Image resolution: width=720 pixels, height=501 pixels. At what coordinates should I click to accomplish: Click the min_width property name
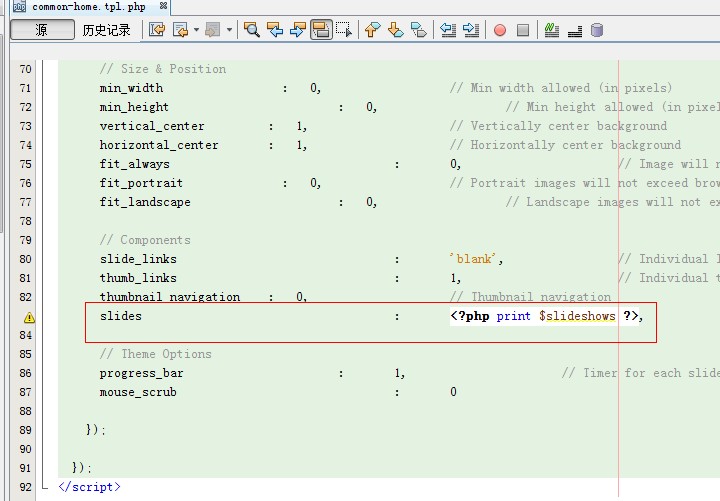[x=131, y=88]
